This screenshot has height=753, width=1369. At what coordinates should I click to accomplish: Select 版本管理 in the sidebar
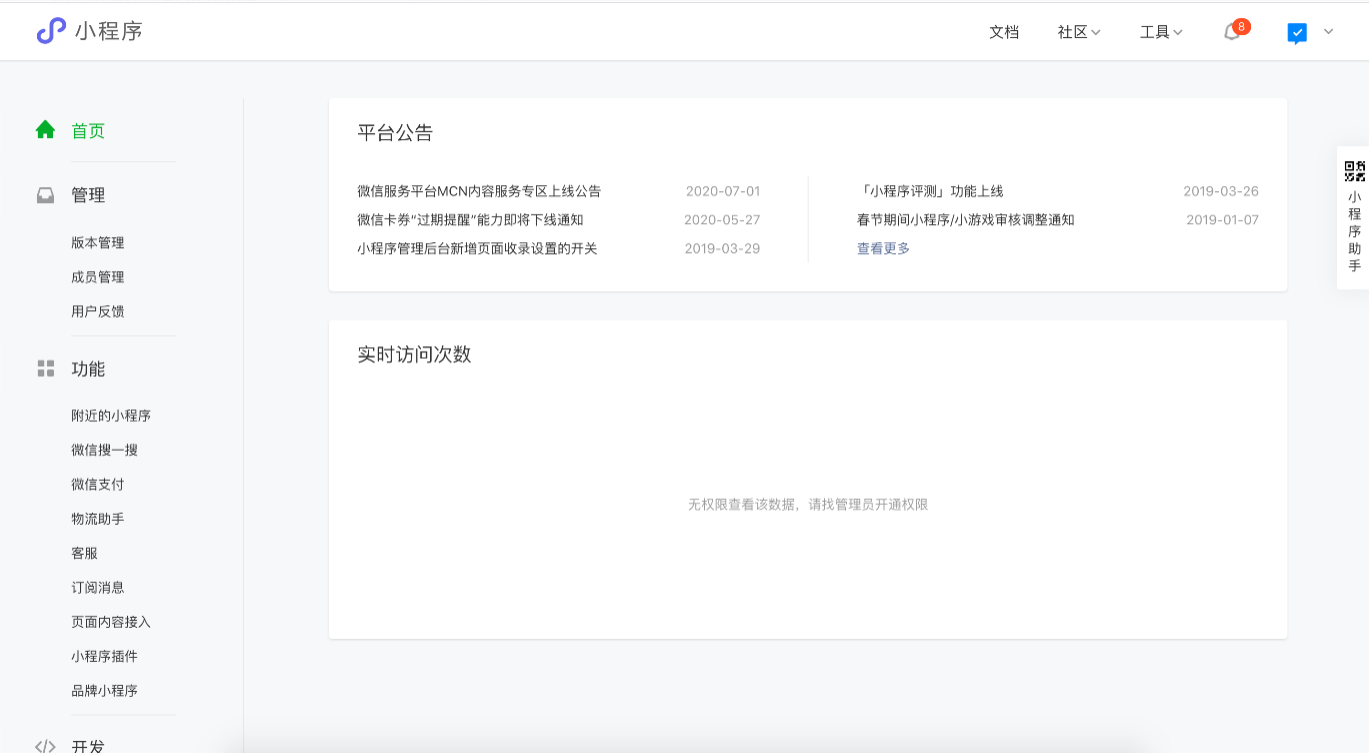coord(98,243)
